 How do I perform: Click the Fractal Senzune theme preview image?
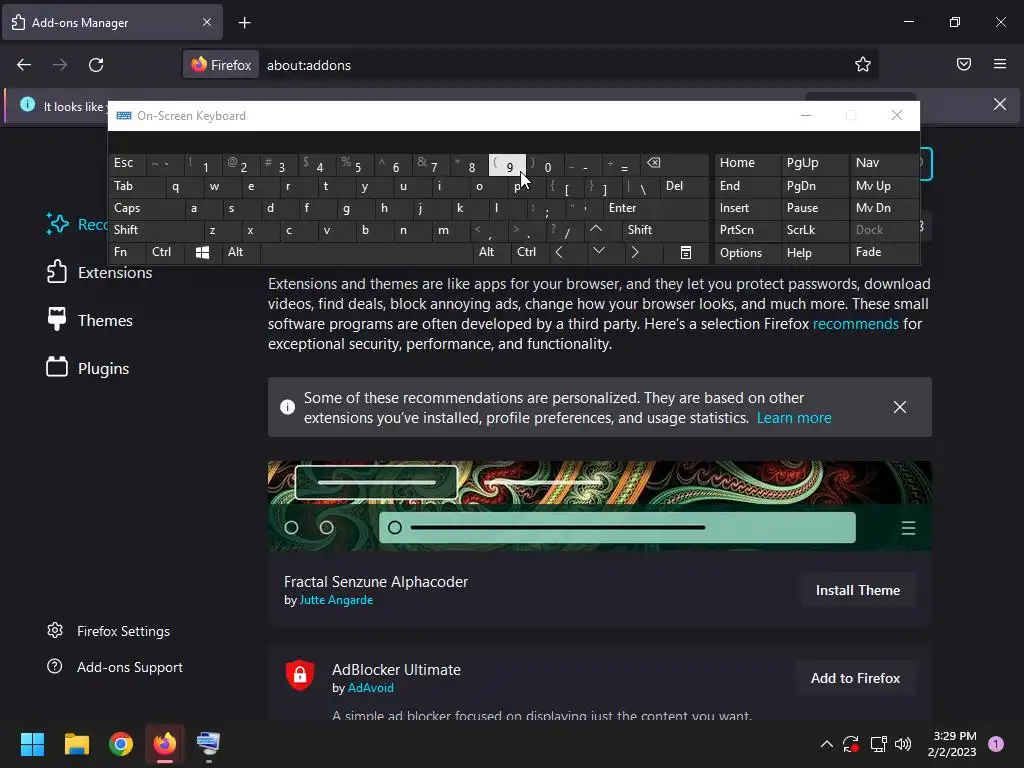[600, 506]
